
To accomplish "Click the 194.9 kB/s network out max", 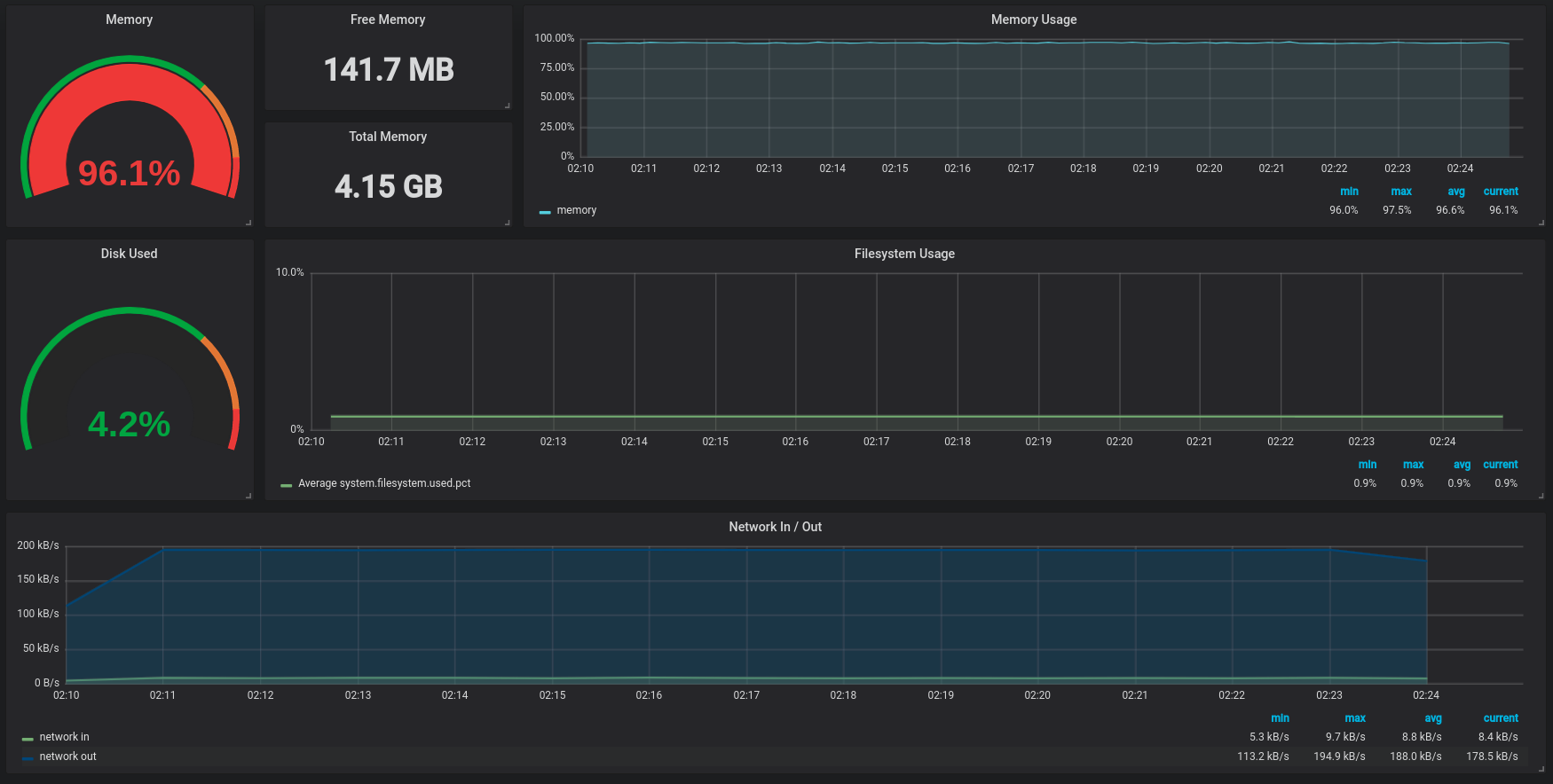I will tap(1339, 757).
